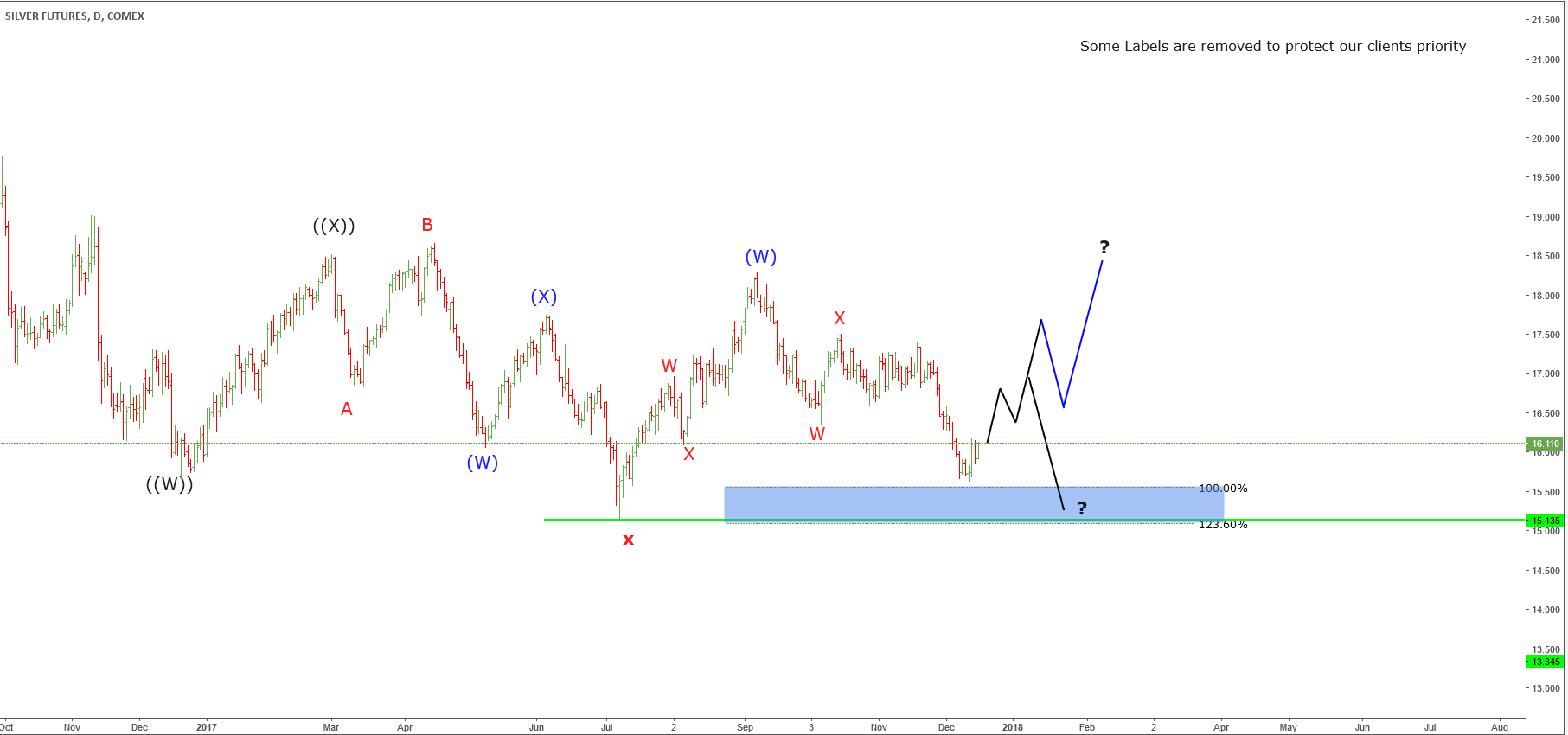Click the green 15.135 price tag
Image resolution: width=1568 pixels, height=735 pixels.
1545,521
